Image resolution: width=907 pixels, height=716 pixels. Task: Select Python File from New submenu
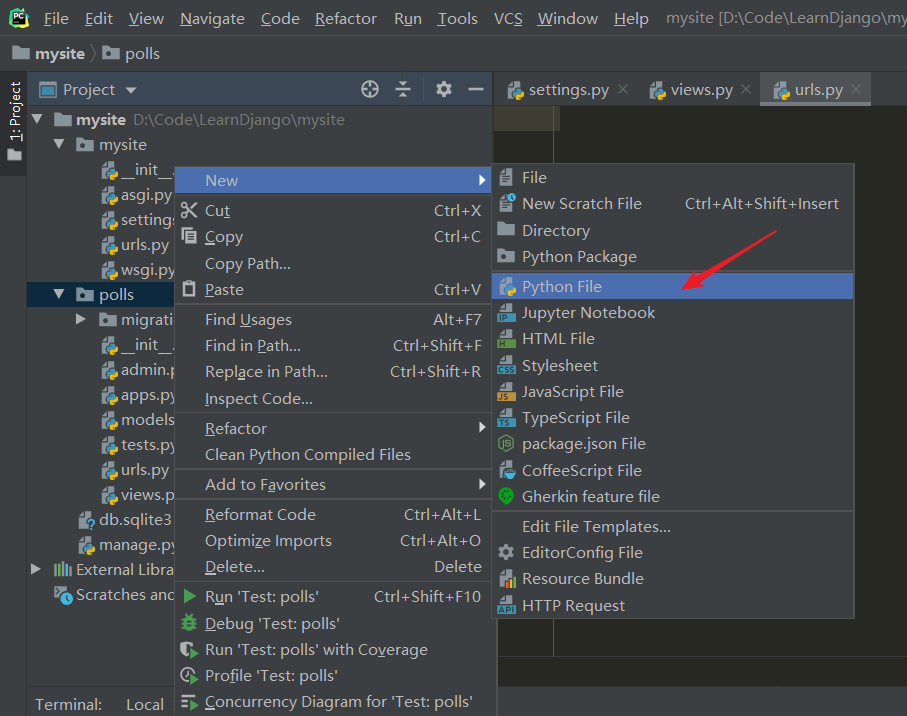click(672, 286)
